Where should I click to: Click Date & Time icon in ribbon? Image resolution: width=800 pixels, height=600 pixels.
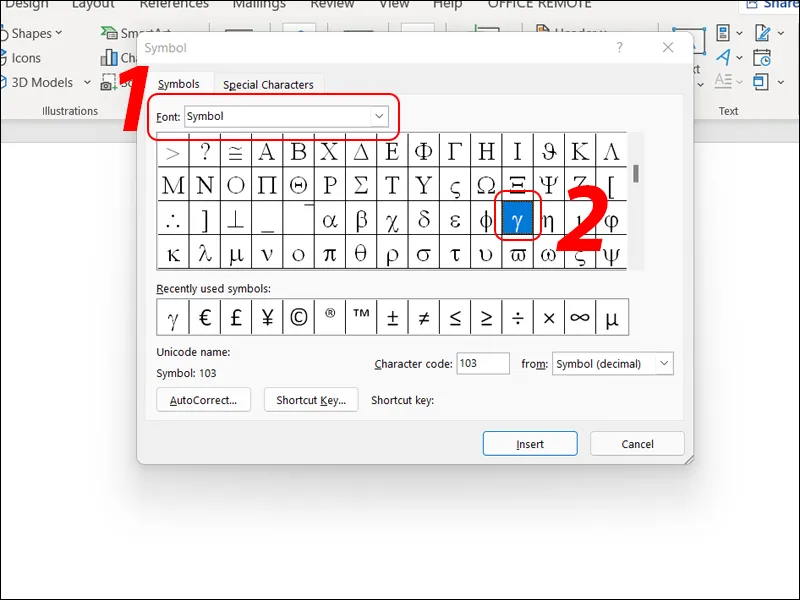[x=762, y=58]
